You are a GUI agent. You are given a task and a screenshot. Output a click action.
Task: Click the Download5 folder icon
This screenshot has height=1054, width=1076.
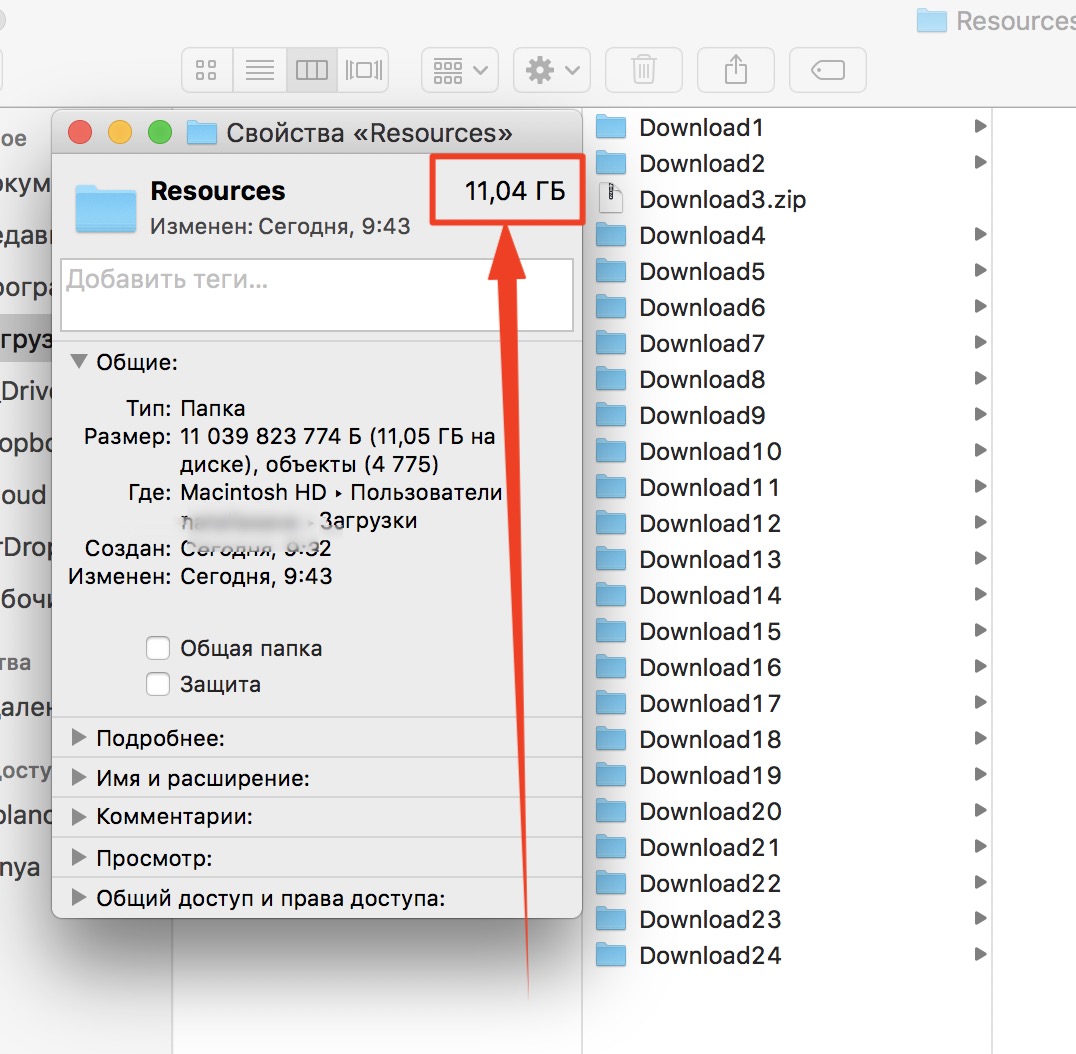click(x=611, y=270)
